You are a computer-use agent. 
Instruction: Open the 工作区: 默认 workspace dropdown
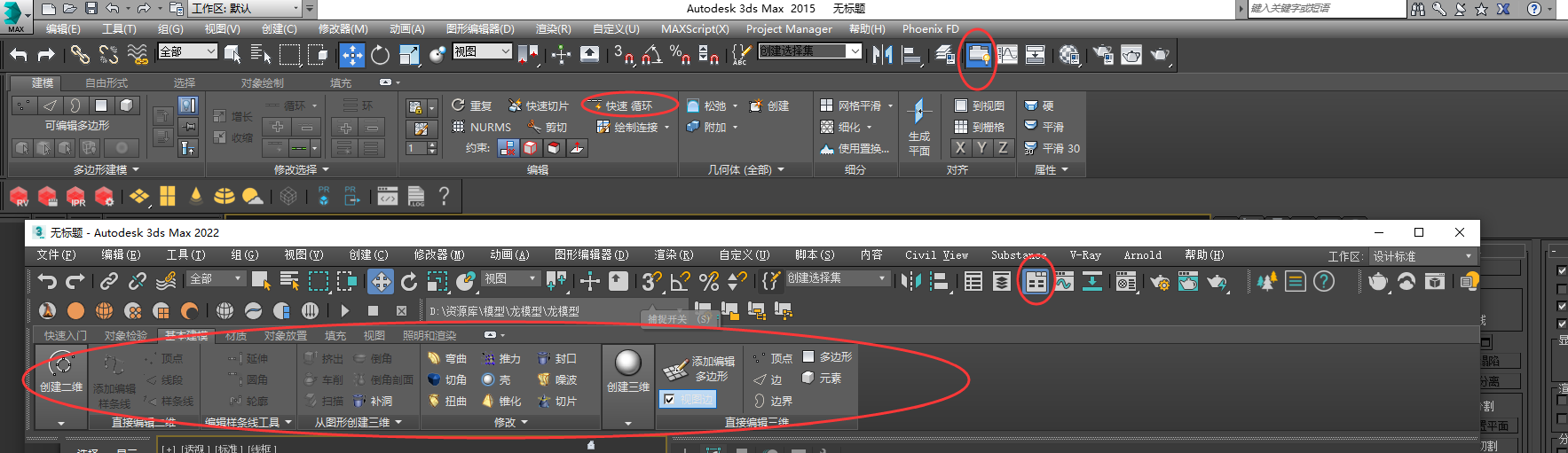(x=253, y=9)
